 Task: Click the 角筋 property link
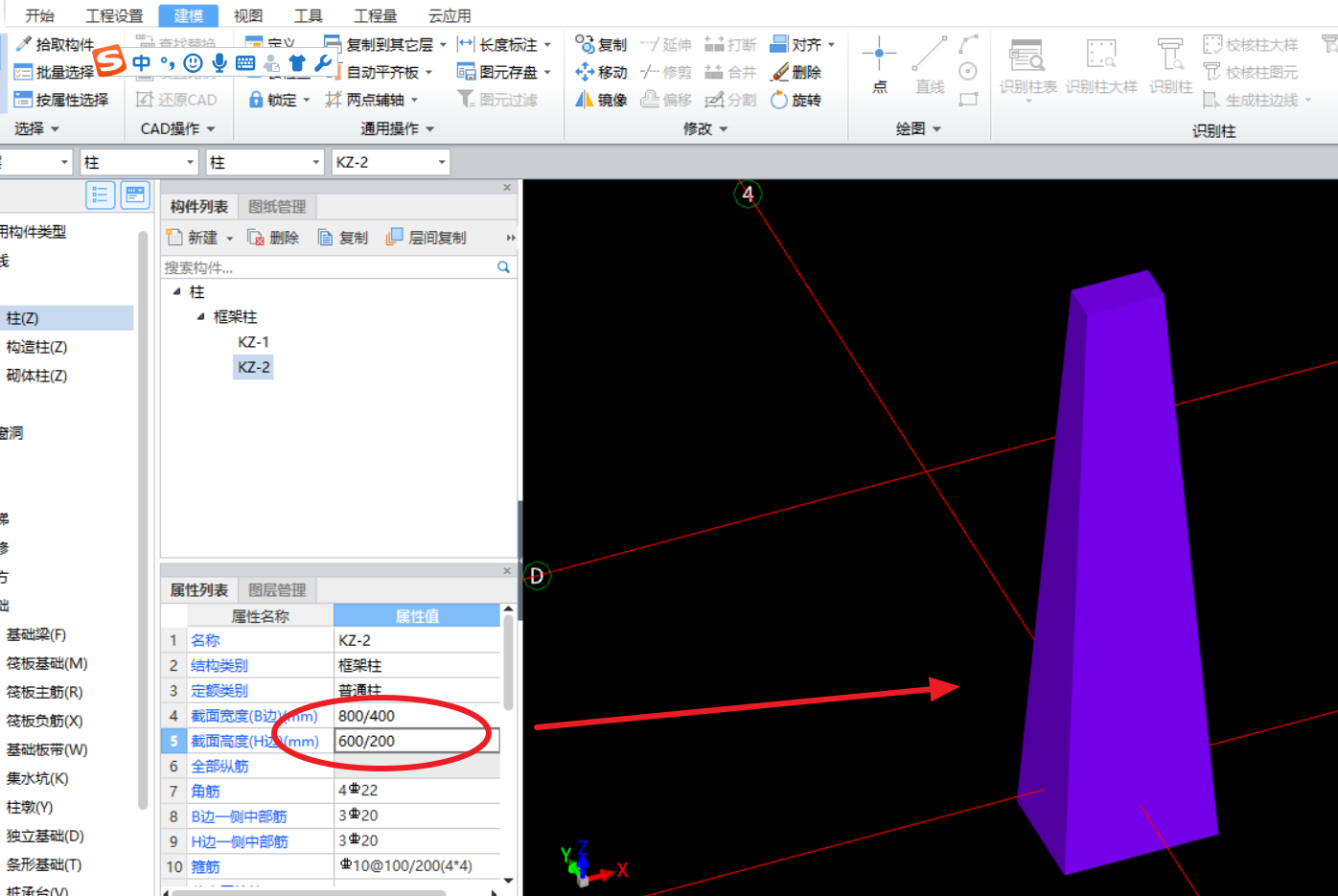(205, 791)
